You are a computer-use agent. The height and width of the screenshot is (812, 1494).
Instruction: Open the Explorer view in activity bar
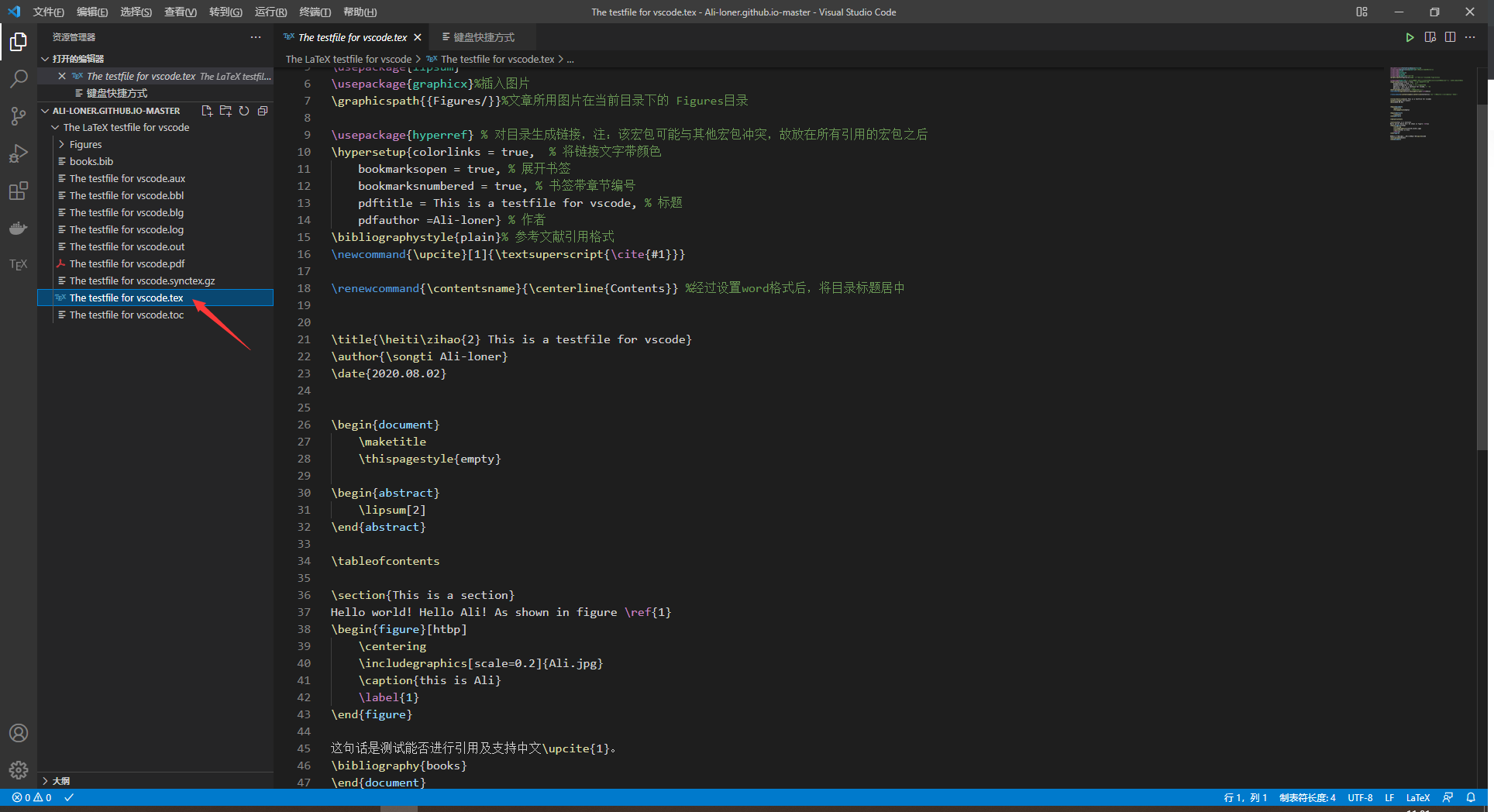click(x=19, y=42)
